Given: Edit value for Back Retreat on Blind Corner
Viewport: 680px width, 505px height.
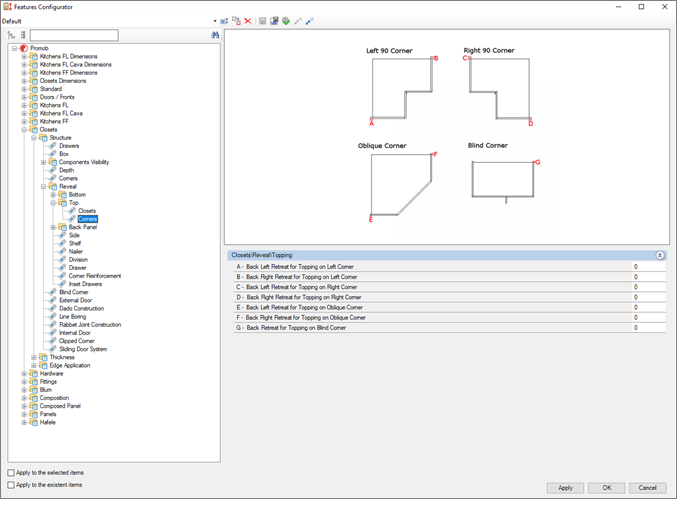Looking at the screenshot, I should click(649, 328).
